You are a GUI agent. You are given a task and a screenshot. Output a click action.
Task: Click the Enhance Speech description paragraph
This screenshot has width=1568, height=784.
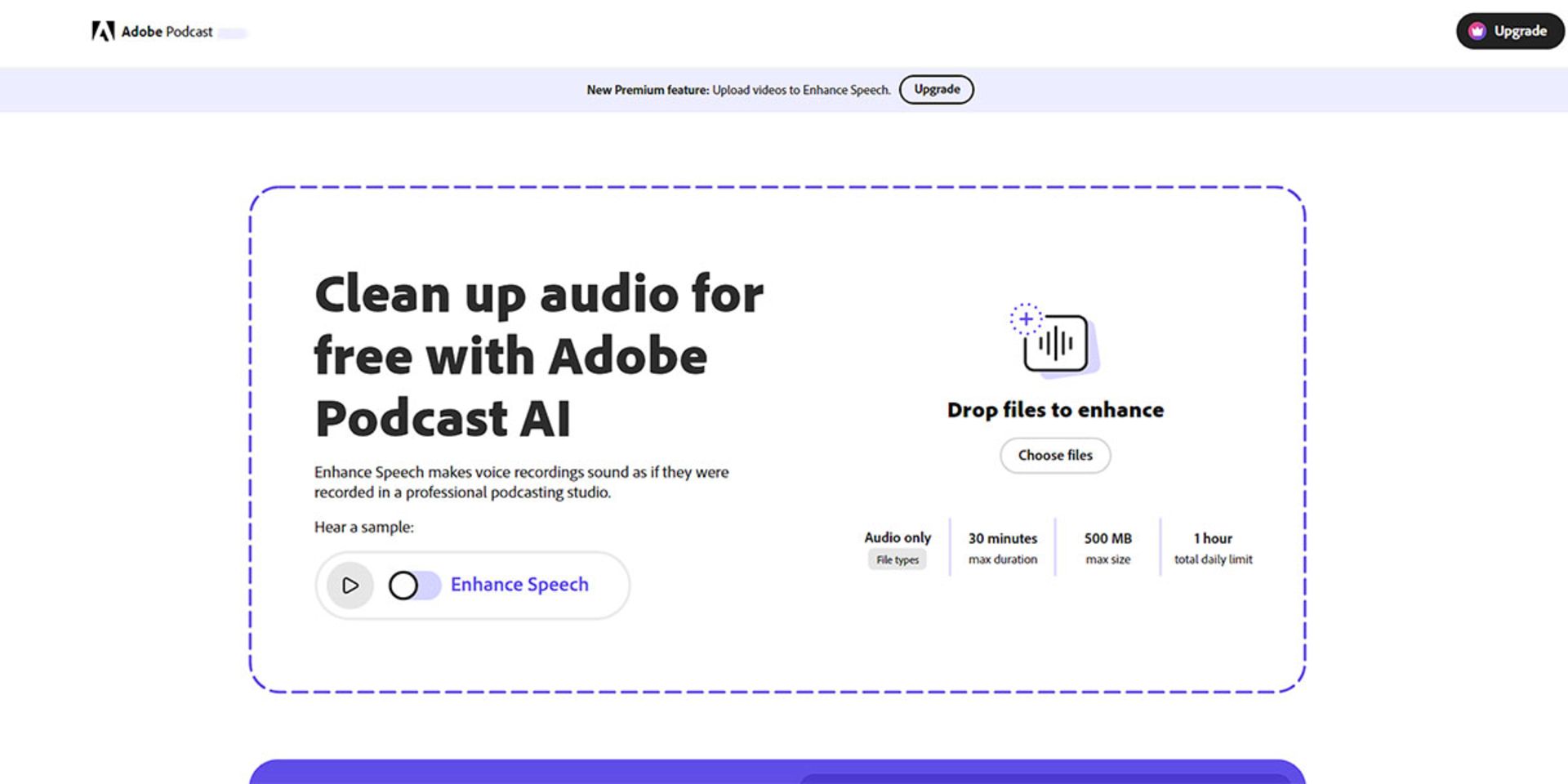click(521, 482)
